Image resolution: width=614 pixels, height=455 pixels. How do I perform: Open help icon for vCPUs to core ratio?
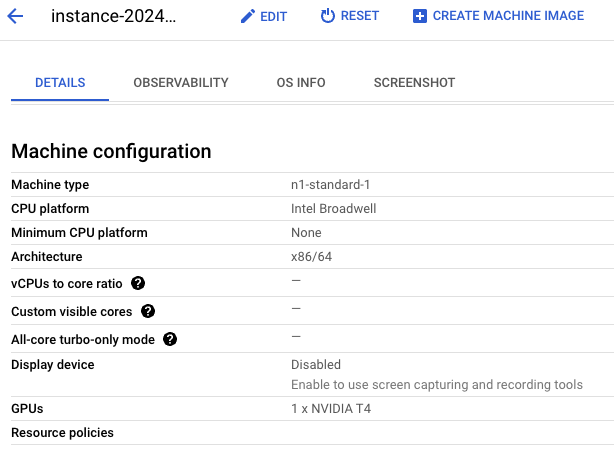pyautogui.click(x=138, y=283)
